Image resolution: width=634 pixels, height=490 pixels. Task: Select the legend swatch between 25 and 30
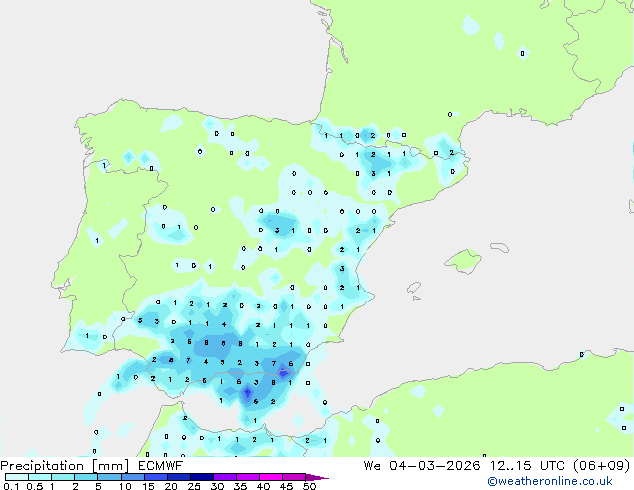point(201,477)
